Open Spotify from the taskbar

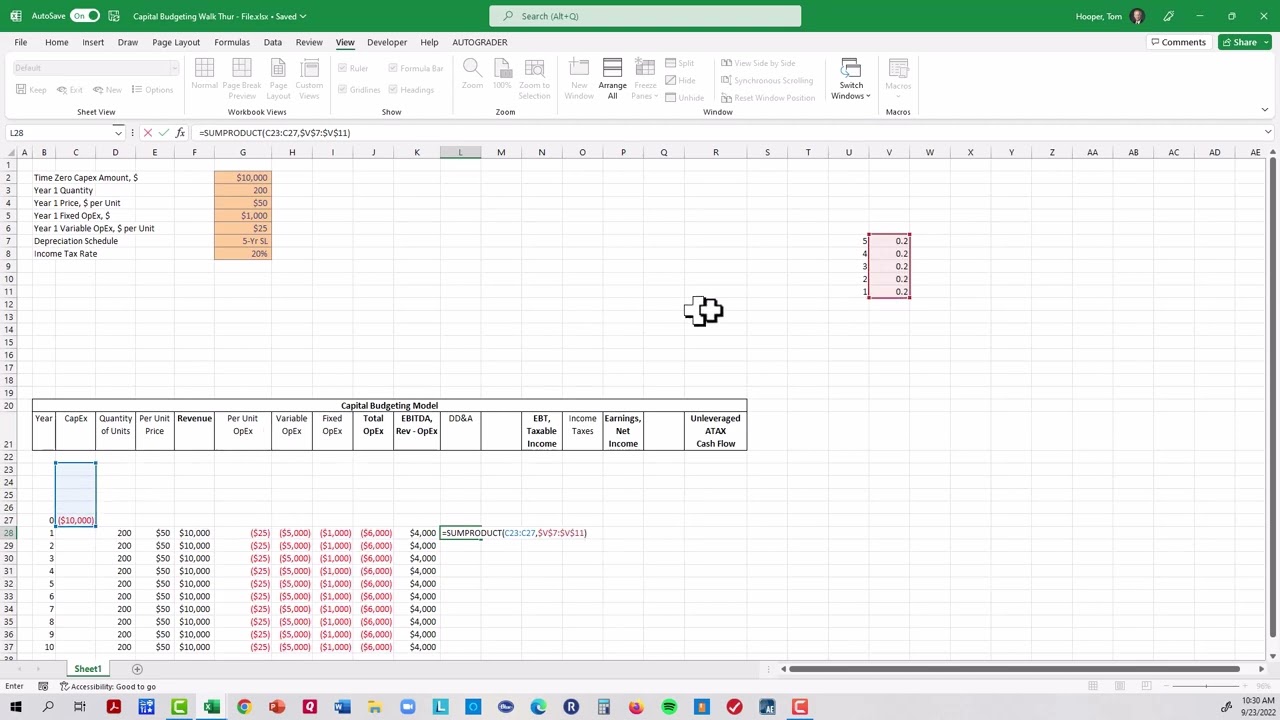pos(669,707)
